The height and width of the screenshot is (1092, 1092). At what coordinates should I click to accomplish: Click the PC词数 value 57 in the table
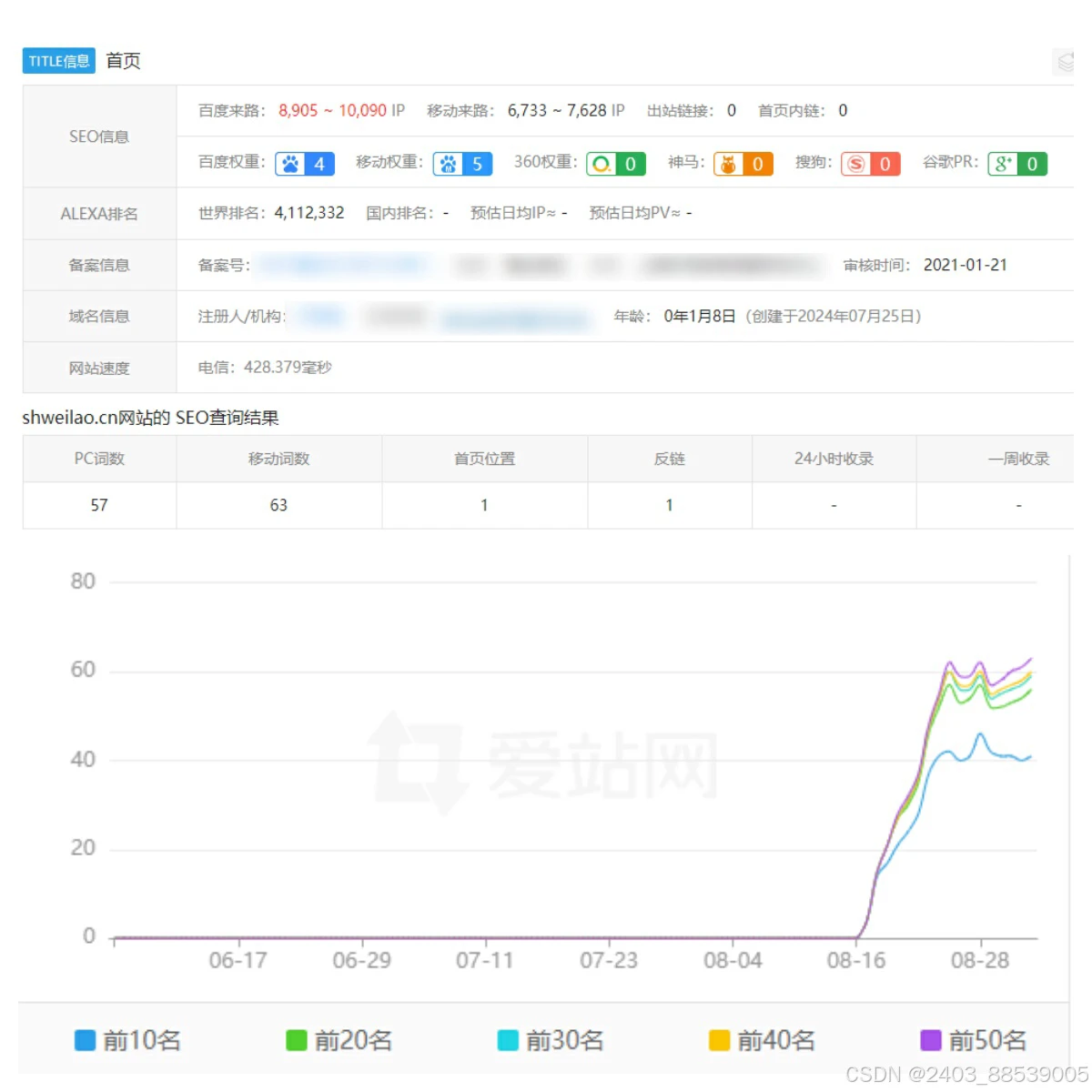99,505
